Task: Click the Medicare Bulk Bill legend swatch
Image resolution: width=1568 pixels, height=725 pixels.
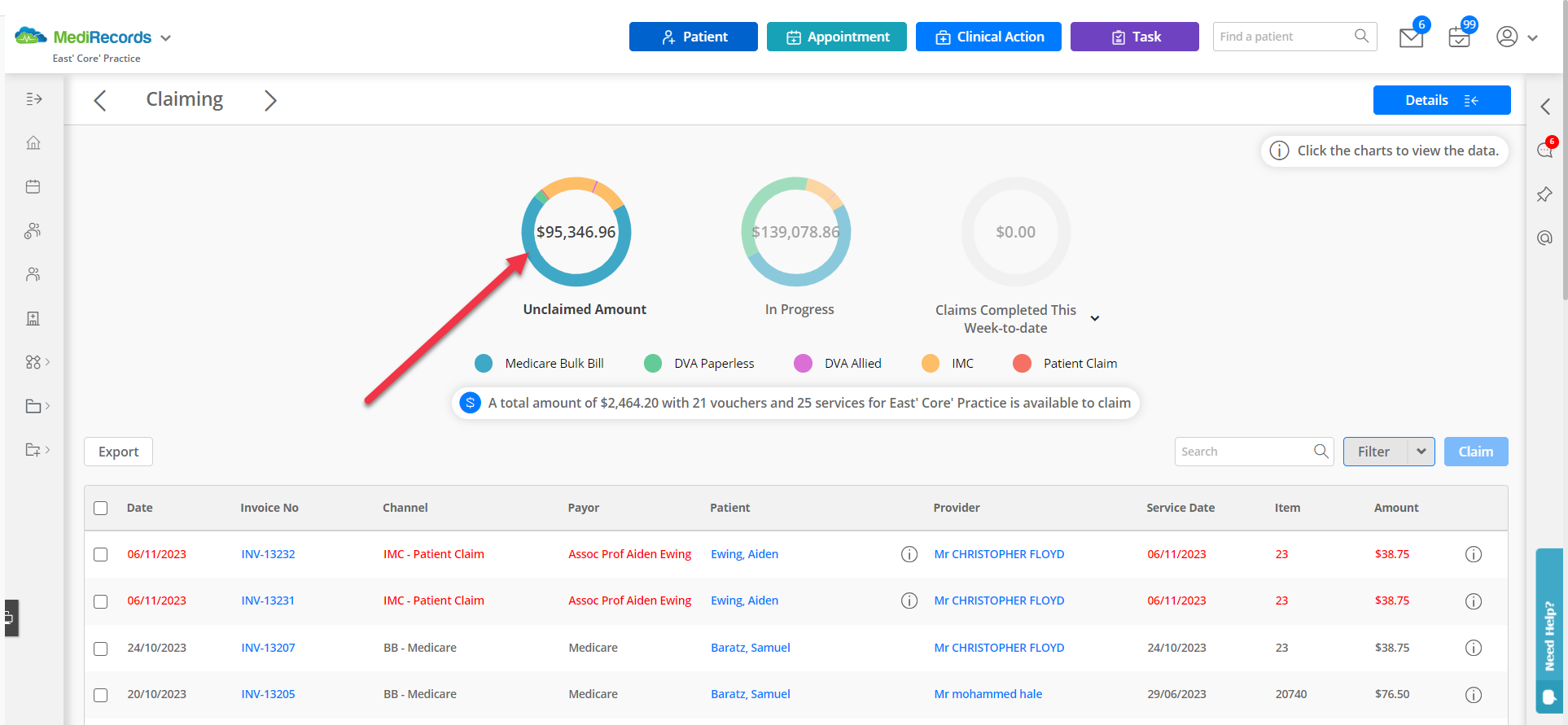Action: [484, 364]
